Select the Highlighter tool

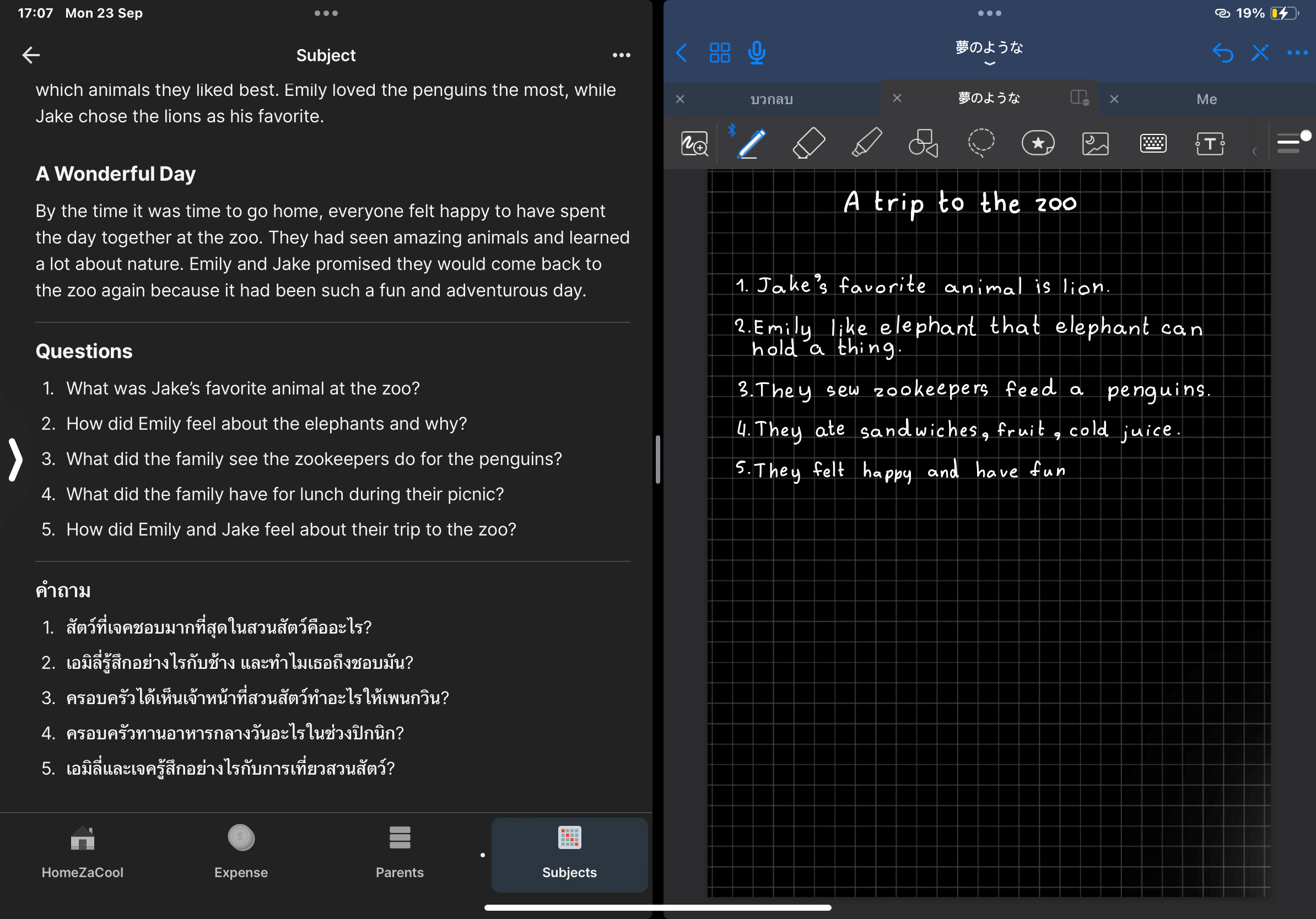tap(866, 143)
